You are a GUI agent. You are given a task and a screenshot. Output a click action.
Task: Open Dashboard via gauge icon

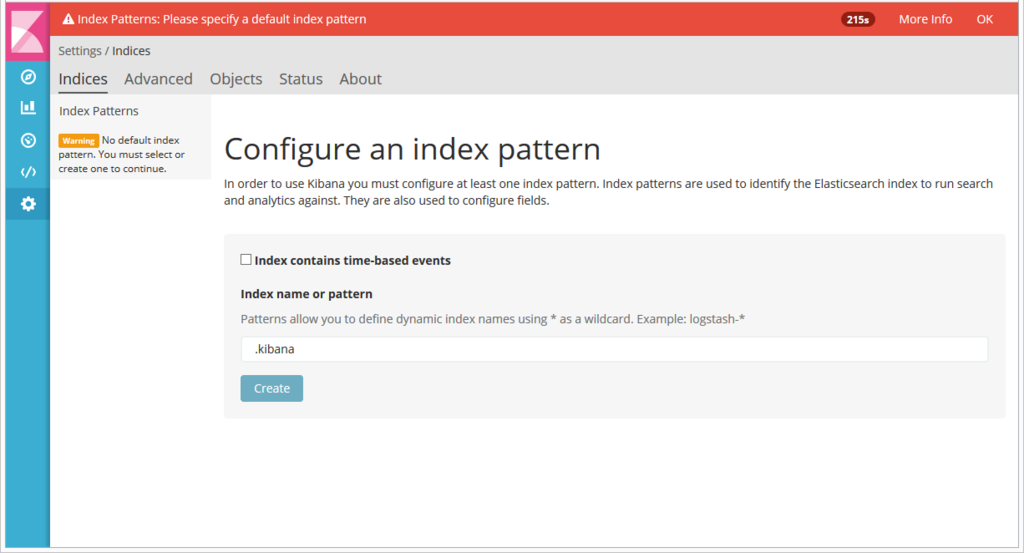(x=28, y=140)
